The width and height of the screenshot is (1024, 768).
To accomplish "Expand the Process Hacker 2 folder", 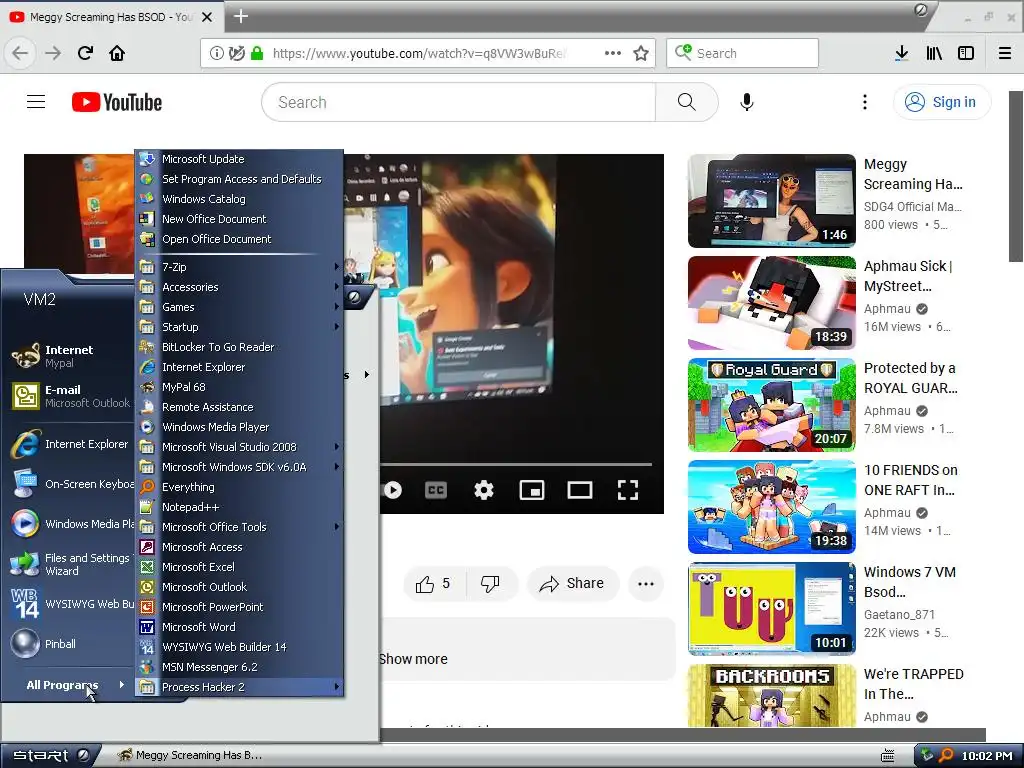I will click(239, 687).
